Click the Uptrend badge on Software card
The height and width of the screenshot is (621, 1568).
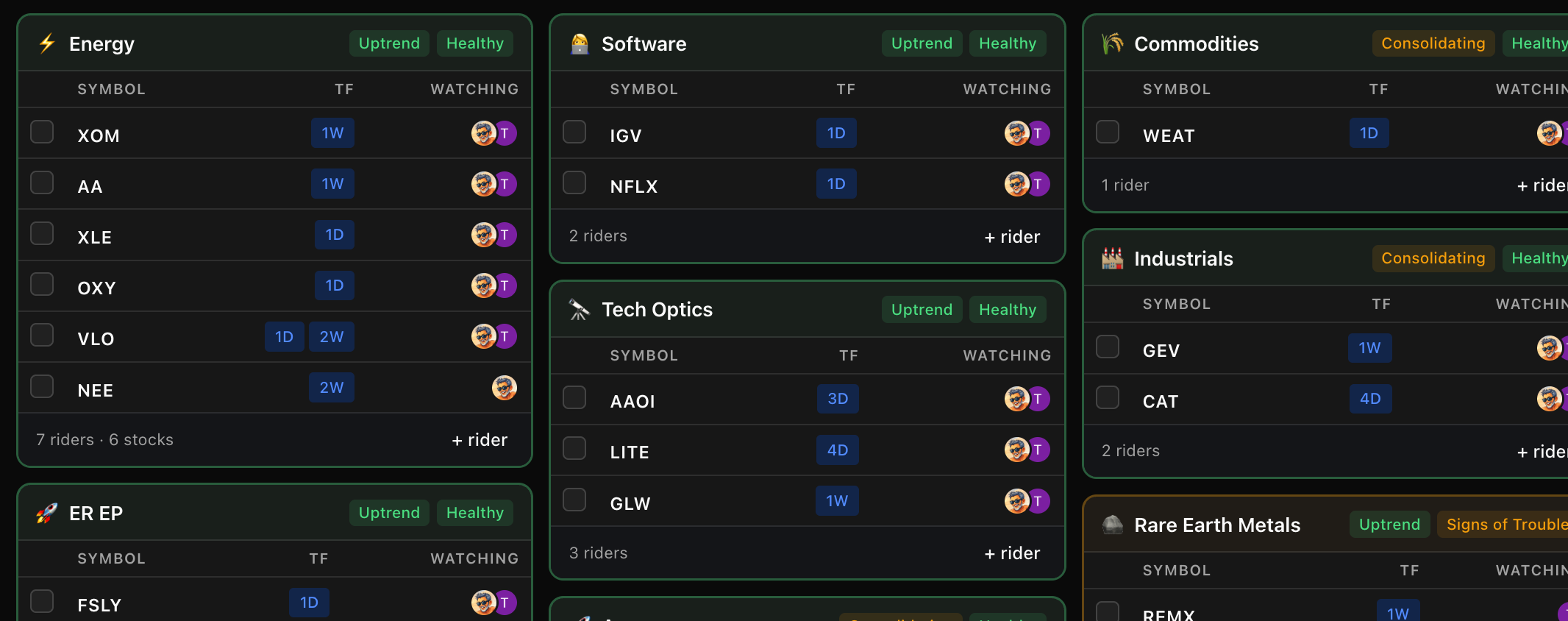click(922, 43)
